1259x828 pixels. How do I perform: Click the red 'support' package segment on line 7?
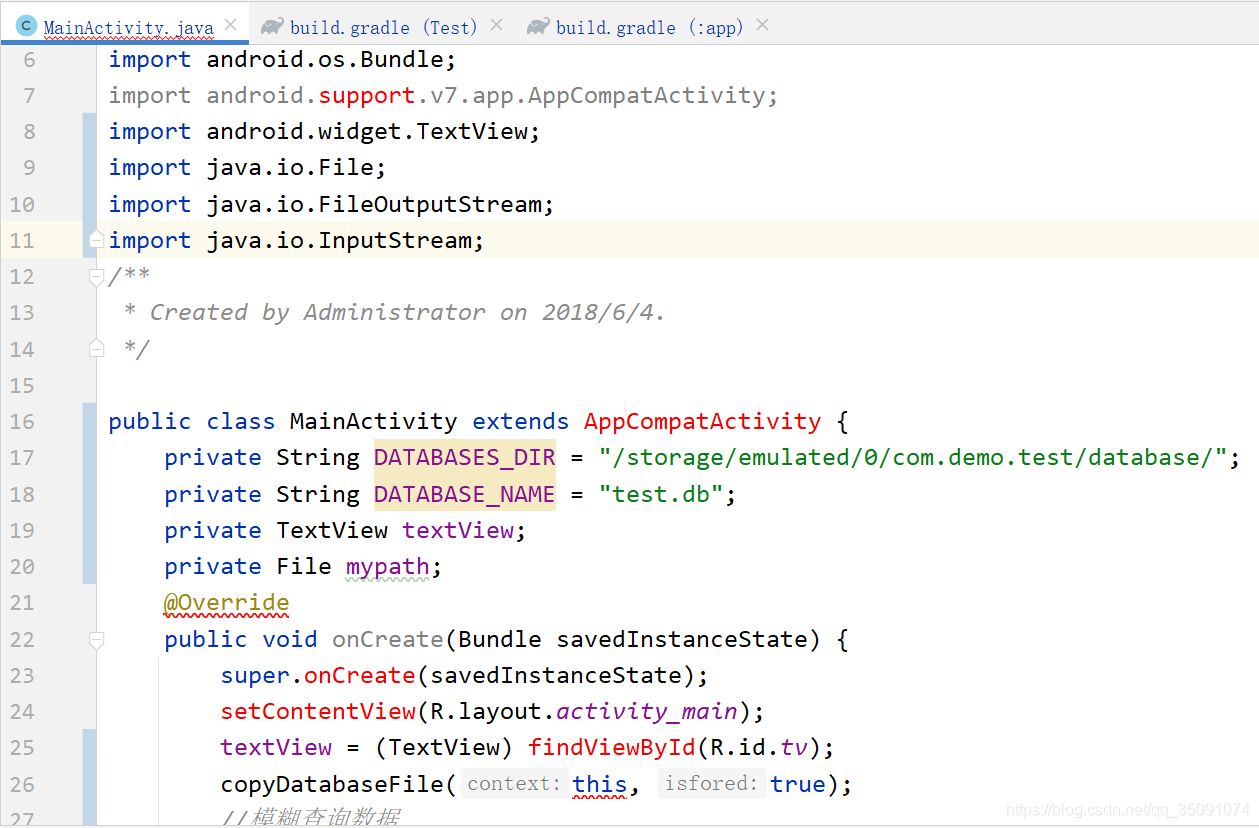click(367, 96)
